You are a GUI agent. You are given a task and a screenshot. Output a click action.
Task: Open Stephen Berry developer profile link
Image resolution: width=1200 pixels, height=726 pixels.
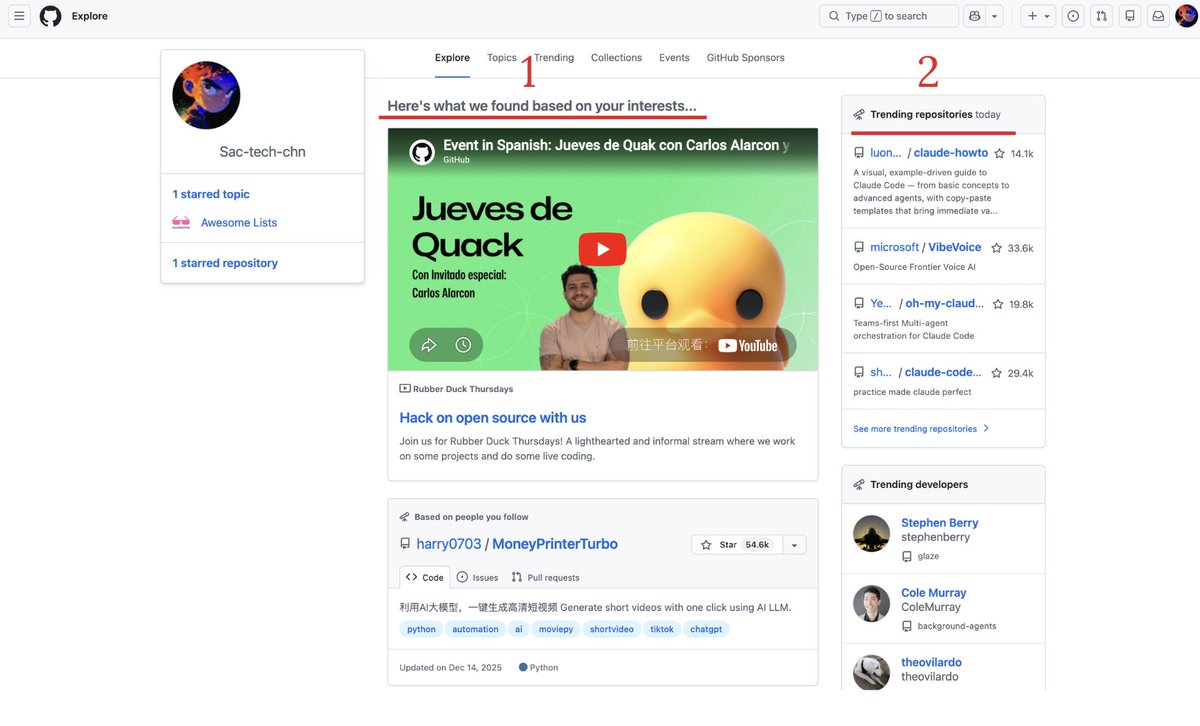pos(940,523)
